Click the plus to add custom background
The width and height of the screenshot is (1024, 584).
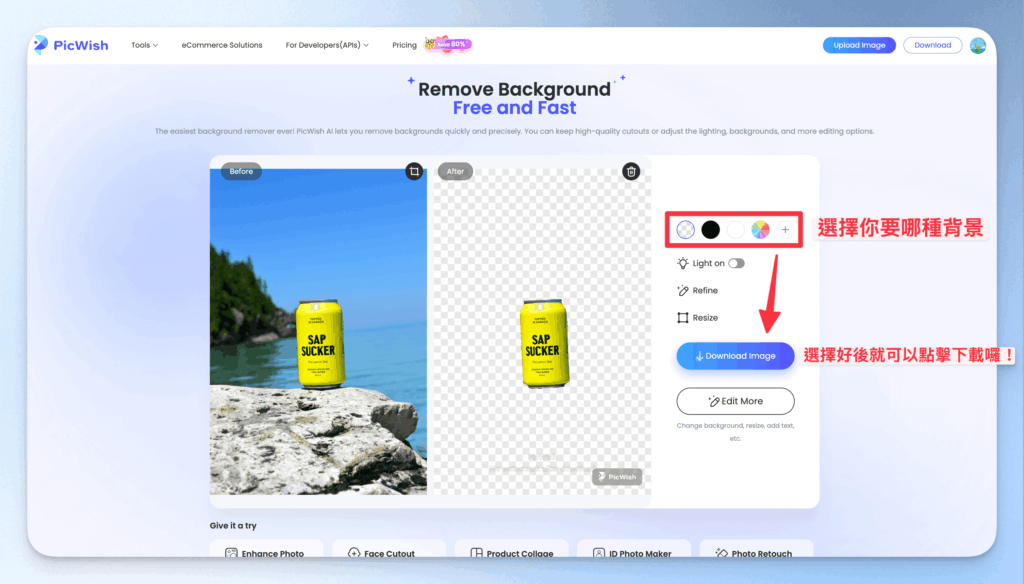[x=785, y=229]
